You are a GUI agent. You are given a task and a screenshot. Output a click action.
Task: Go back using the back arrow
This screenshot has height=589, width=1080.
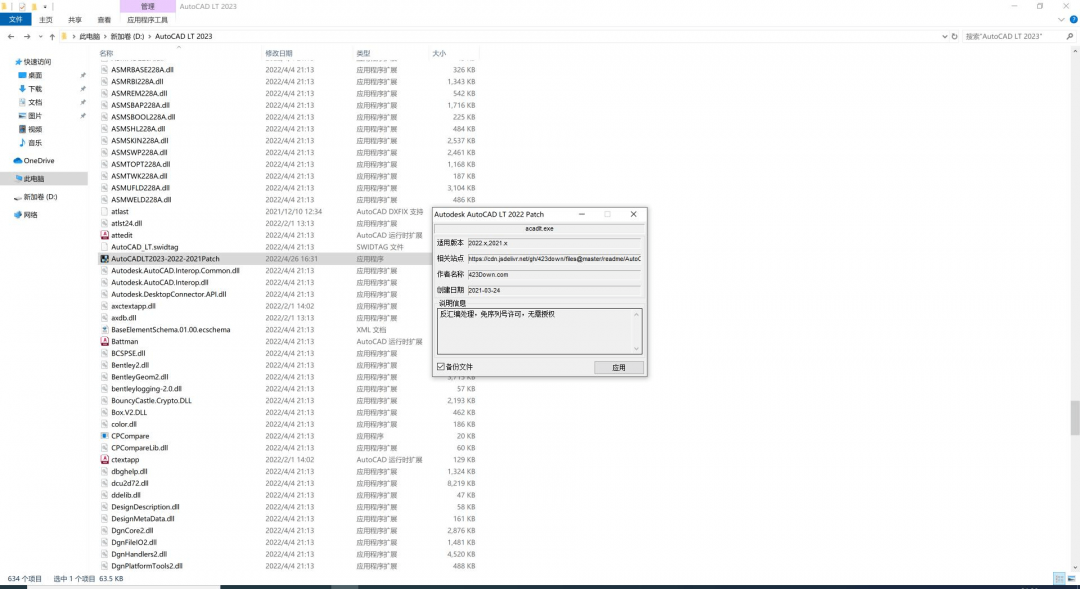(11, 36)
